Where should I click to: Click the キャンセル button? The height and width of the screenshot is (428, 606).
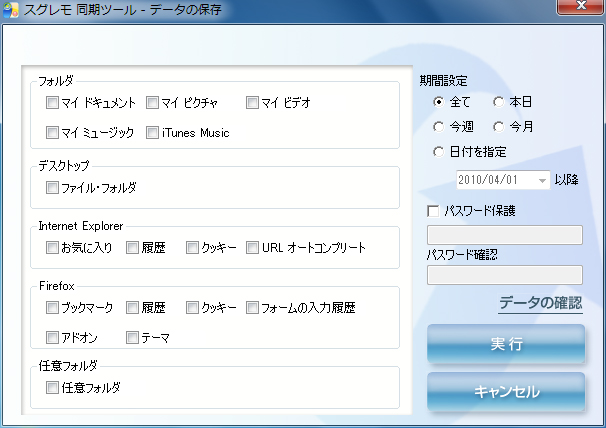[x=506, y=392]
